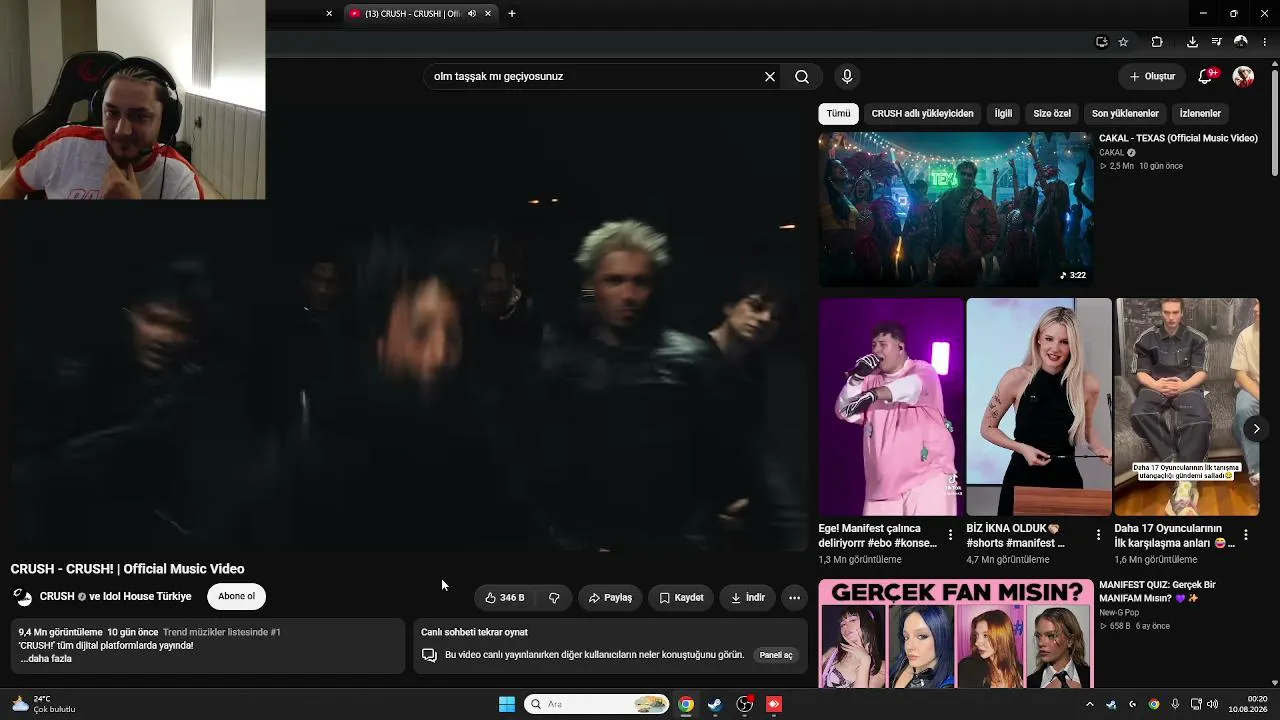The height and width of the screenshot is (720, 1280).
Task: Open the Ege! Manifest çalınca short
Action: click(x=891, y=407)
